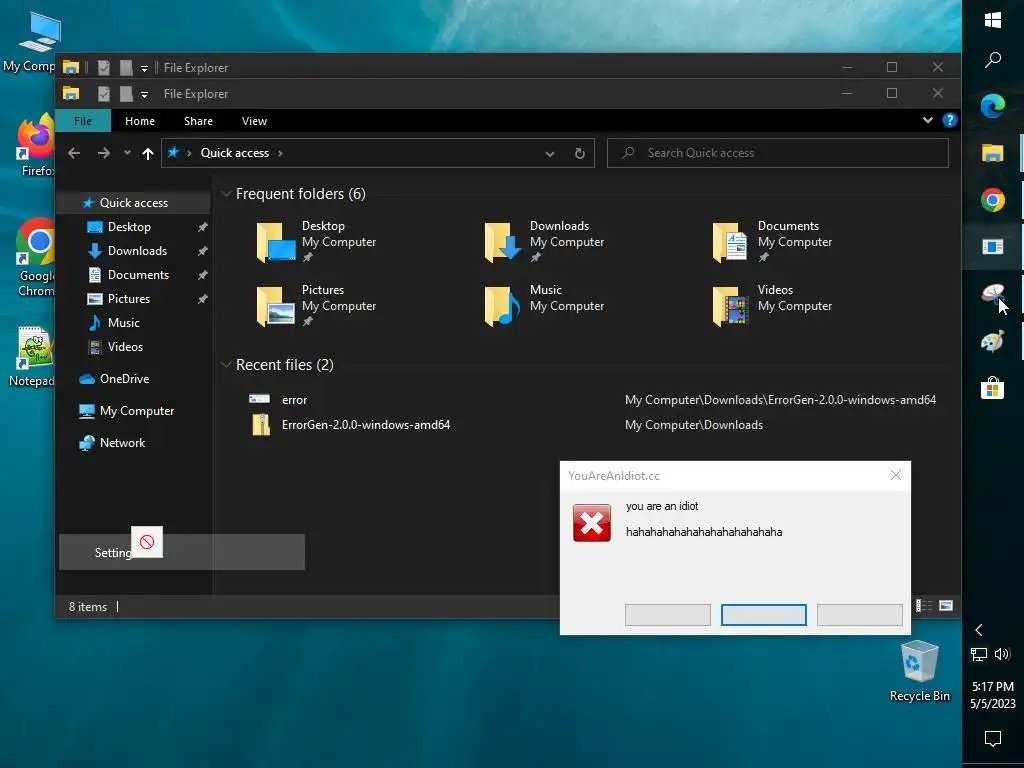This screenshot has width=1024, height=768.
Task: Select Quick access in navigation pane
Action: click(134, 202)
